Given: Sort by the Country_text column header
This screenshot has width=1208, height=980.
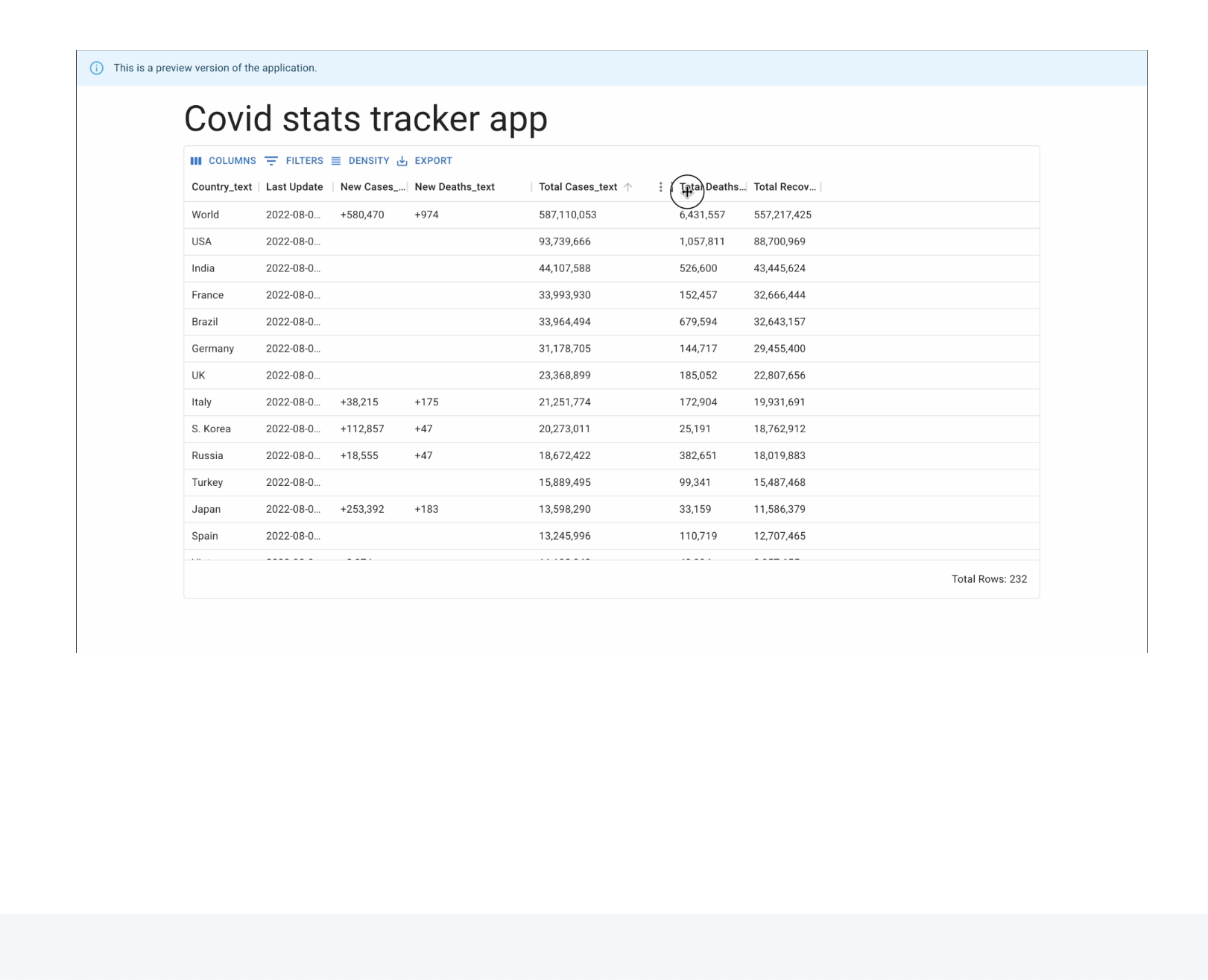Looking at the screenshot, I should pos(221,187).
